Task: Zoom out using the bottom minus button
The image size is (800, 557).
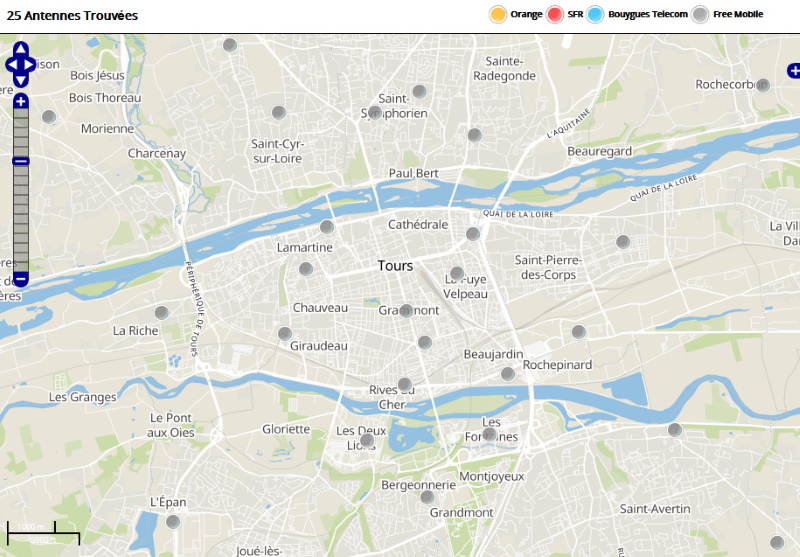Action: [20, 279]
